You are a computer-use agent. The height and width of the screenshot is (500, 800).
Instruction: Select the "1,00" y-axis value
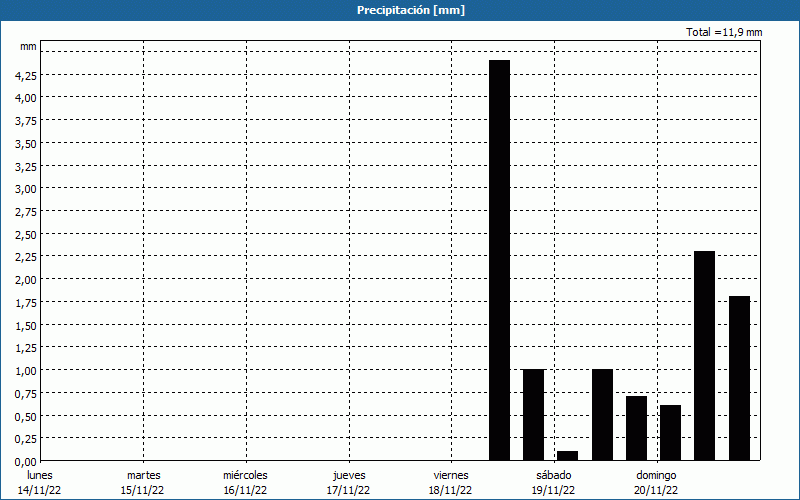pyautogui.click(x=26, y=371)
